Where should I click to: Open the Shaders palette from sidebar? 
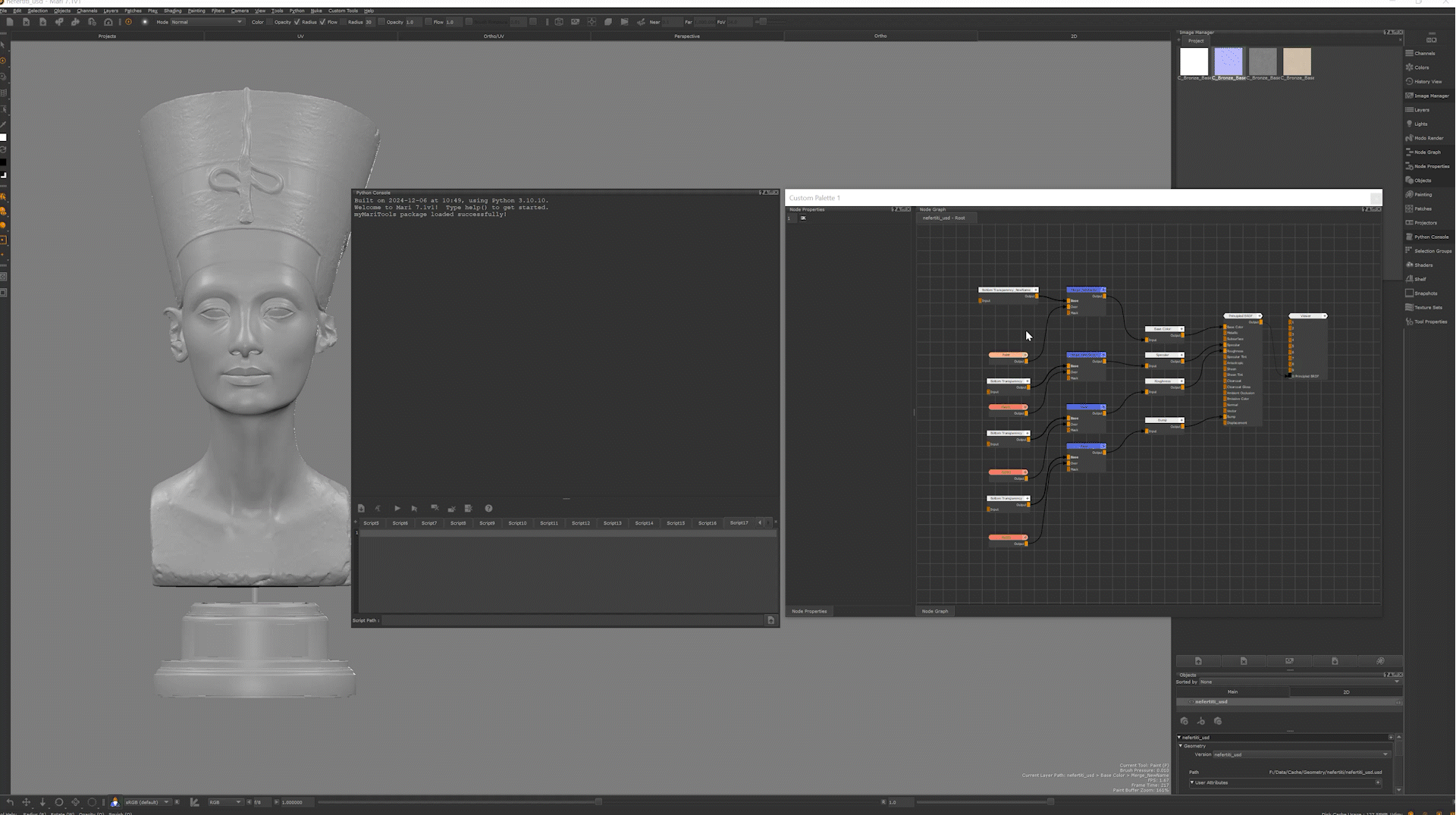(1423, 265)
